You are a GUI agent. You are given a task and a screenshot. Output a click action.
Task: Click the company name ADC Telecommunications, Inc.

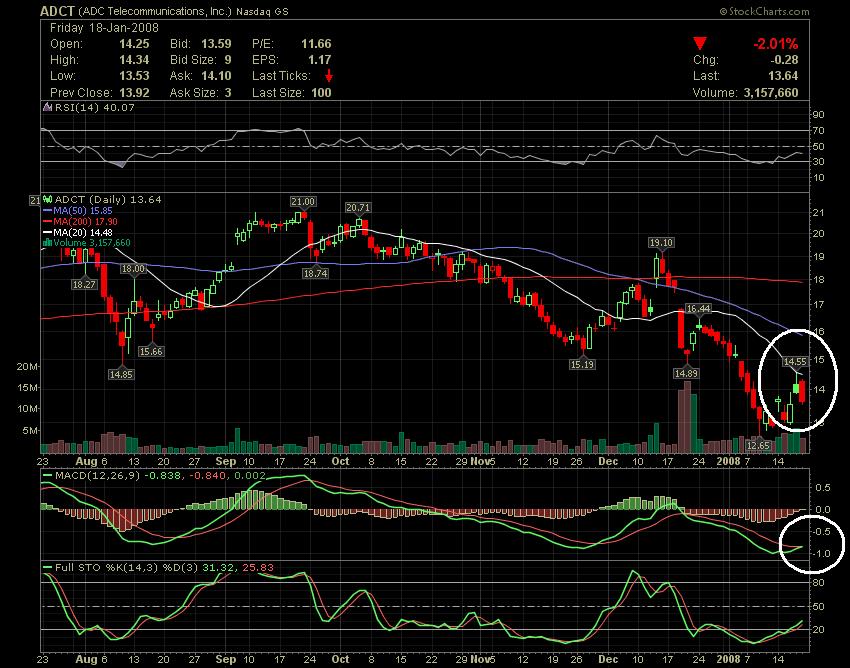point(156,11)
